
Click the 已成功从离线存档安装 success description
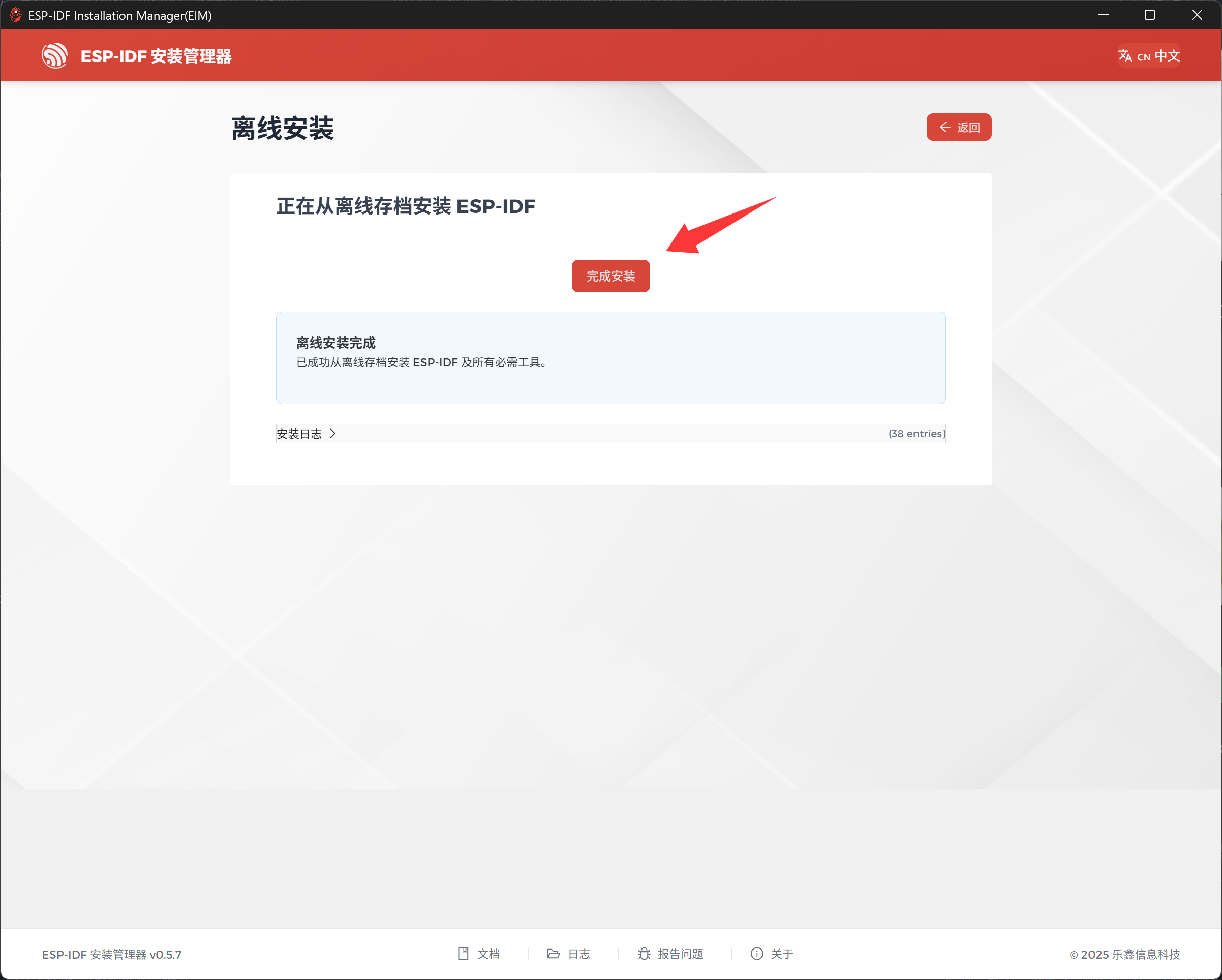point(422,363)
